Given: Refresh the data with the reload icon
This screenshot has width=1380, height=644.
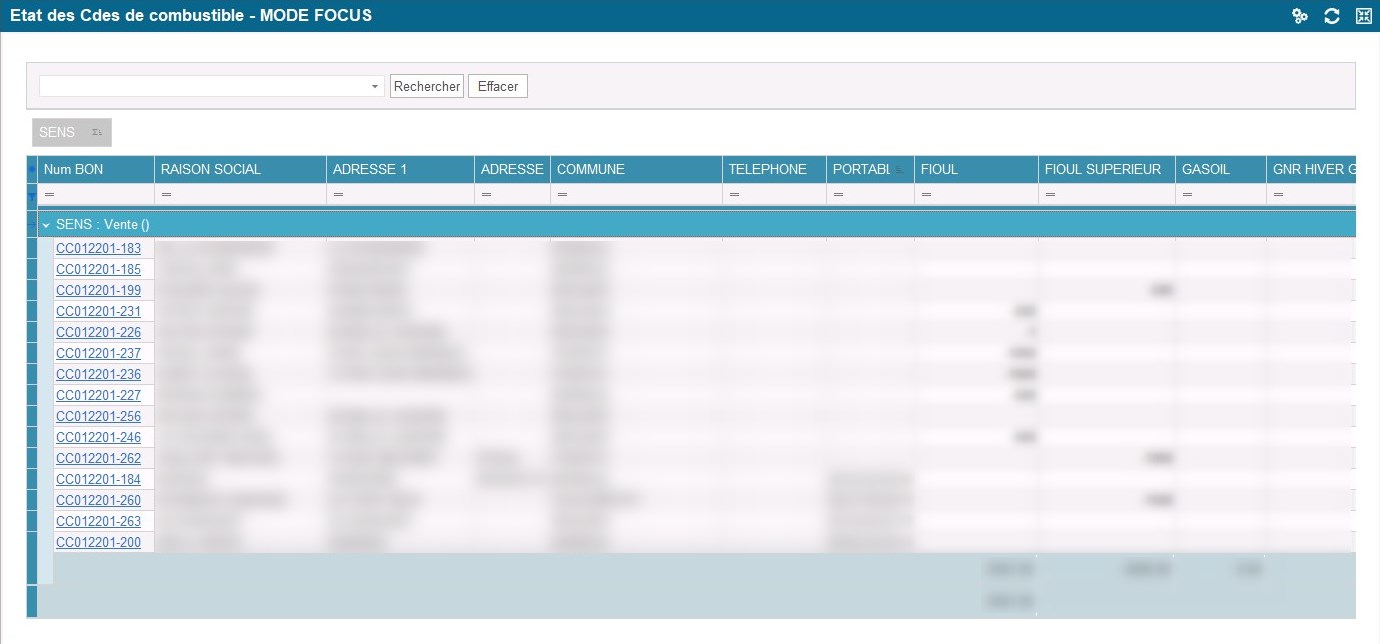Looking at the screenshot, I should click(x=1331, y=15).
